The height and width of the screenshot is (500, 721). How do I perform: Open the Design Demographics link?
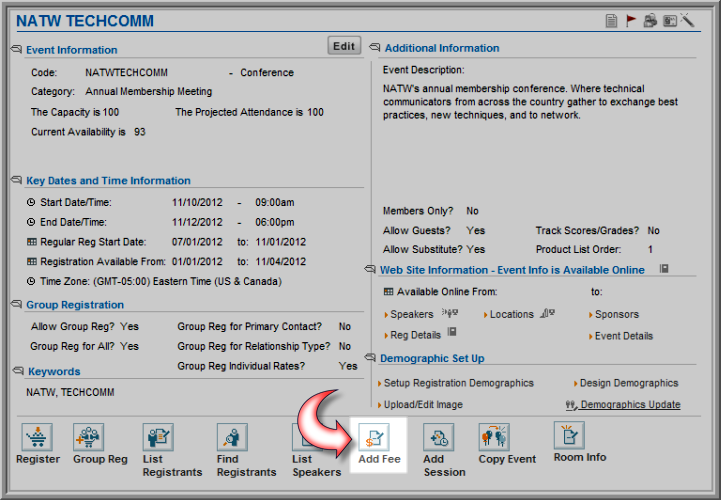coord(629,383)
